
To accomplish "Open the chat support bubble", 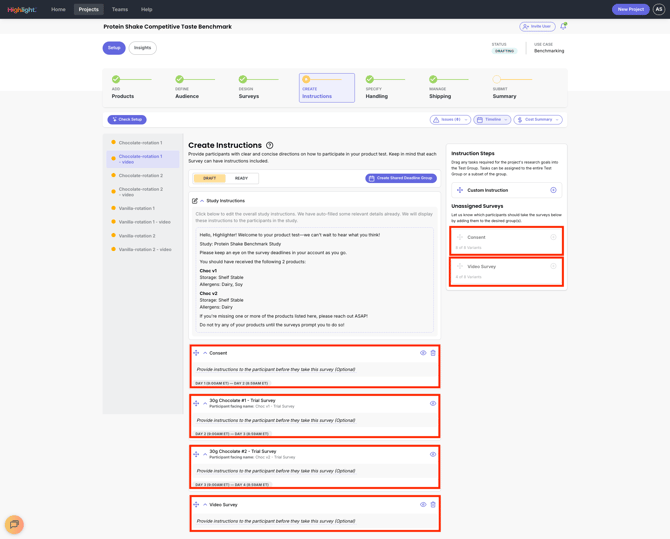I will (14, 524).
